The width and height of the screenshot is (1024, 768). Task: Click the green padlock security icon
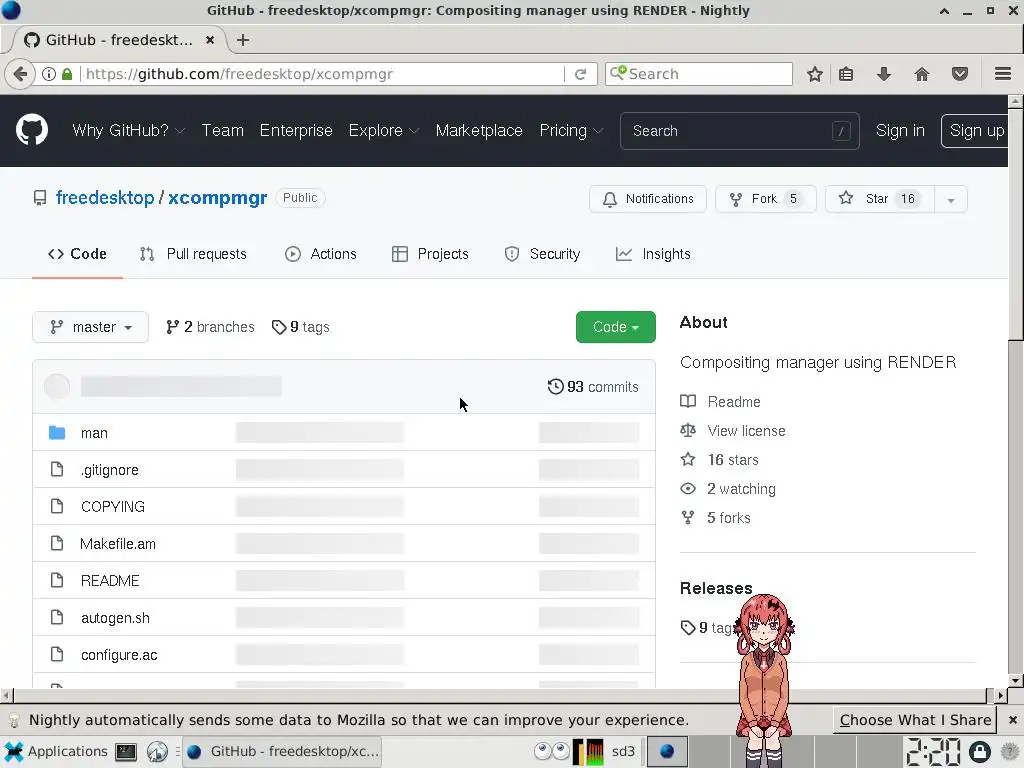tap(67, 74)
